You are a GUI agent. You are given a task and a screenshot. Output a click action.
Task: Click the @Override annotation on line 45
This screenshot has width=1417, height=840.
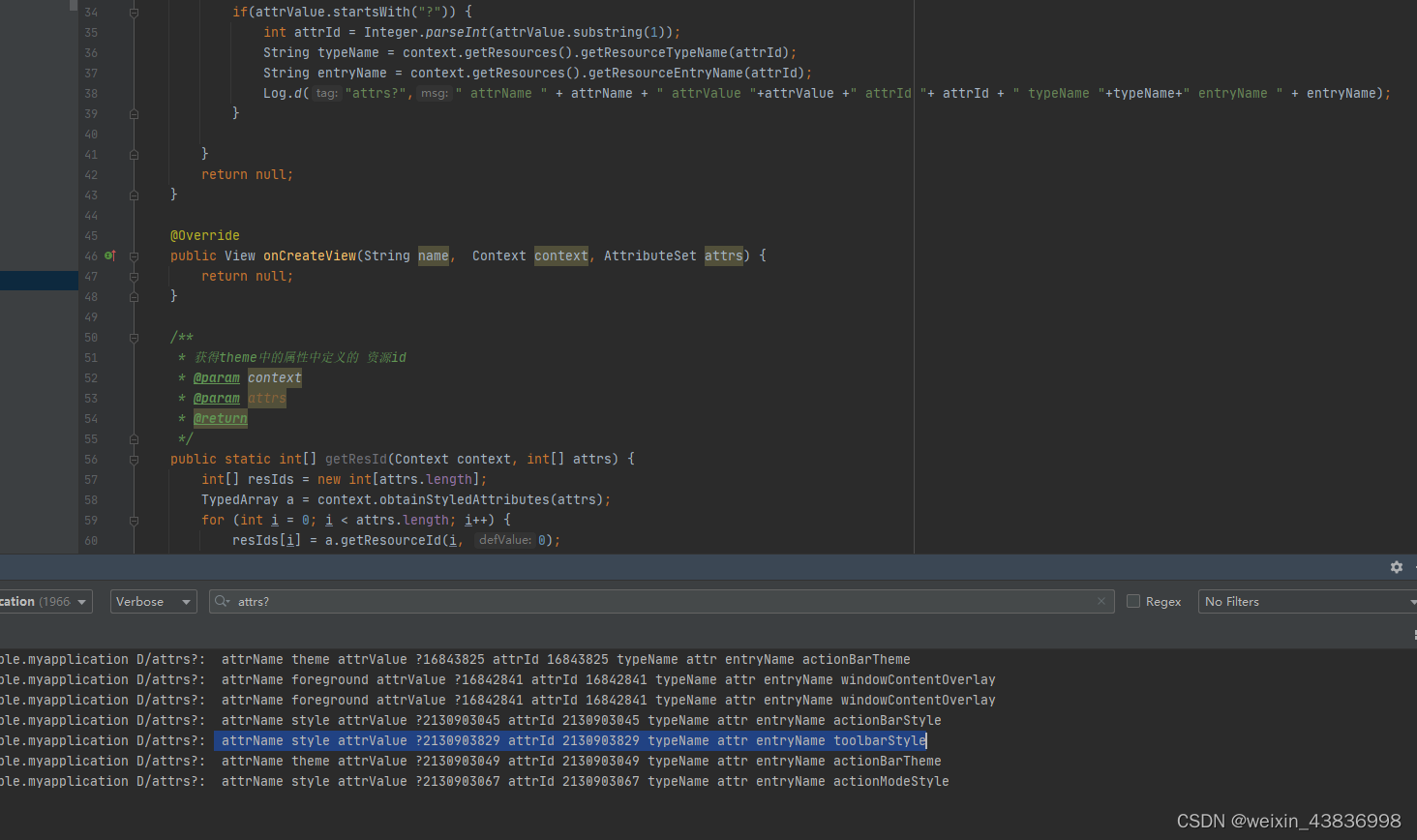click(x=205, y=235)
